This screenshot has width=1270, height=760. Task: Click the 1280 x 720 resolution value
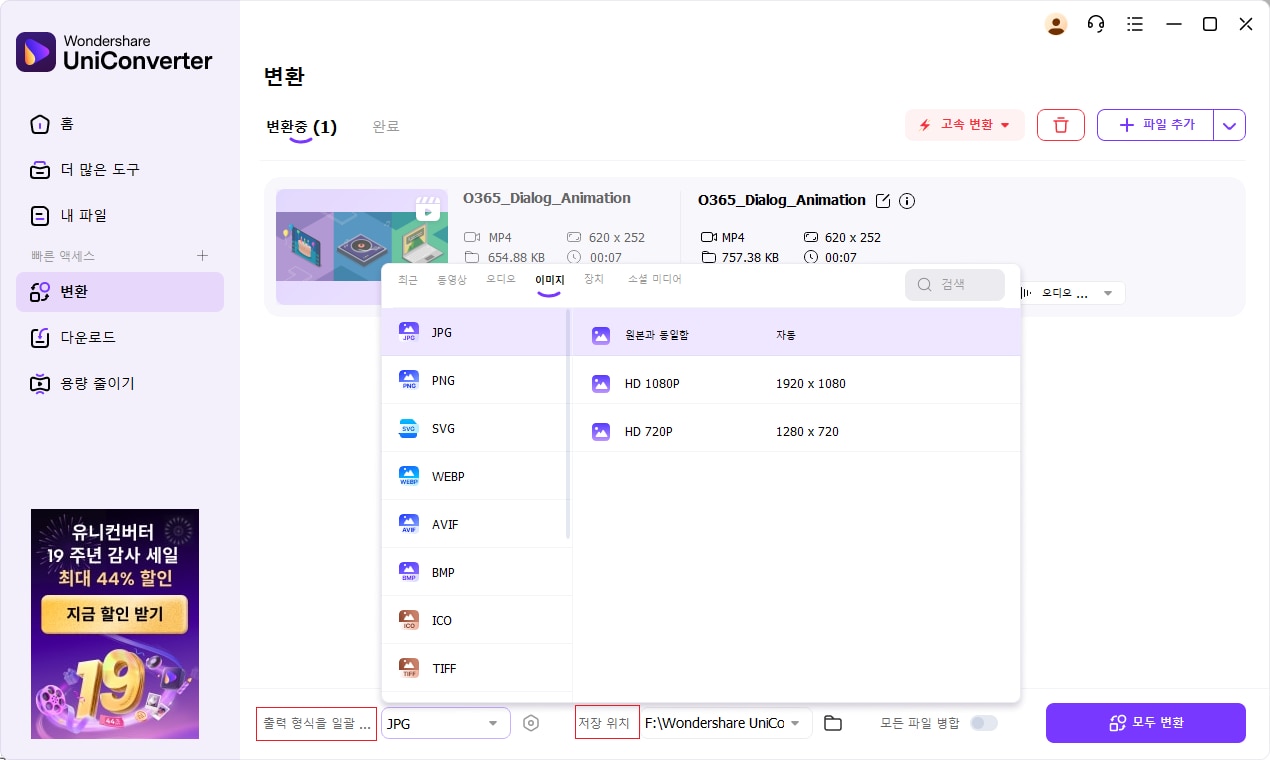(807, 432)
